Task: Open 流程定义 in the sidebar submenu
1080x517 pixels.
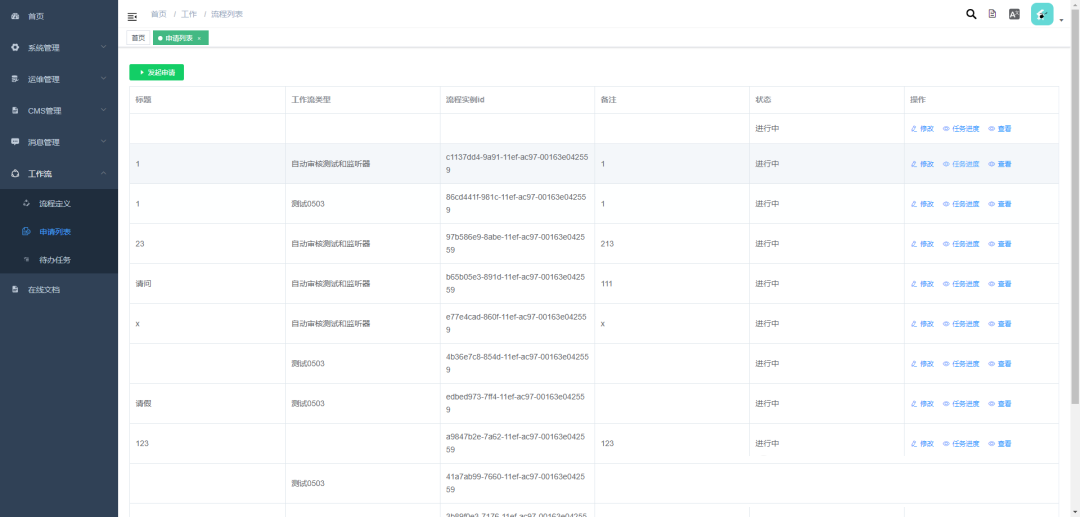Action: pos(55,203)
